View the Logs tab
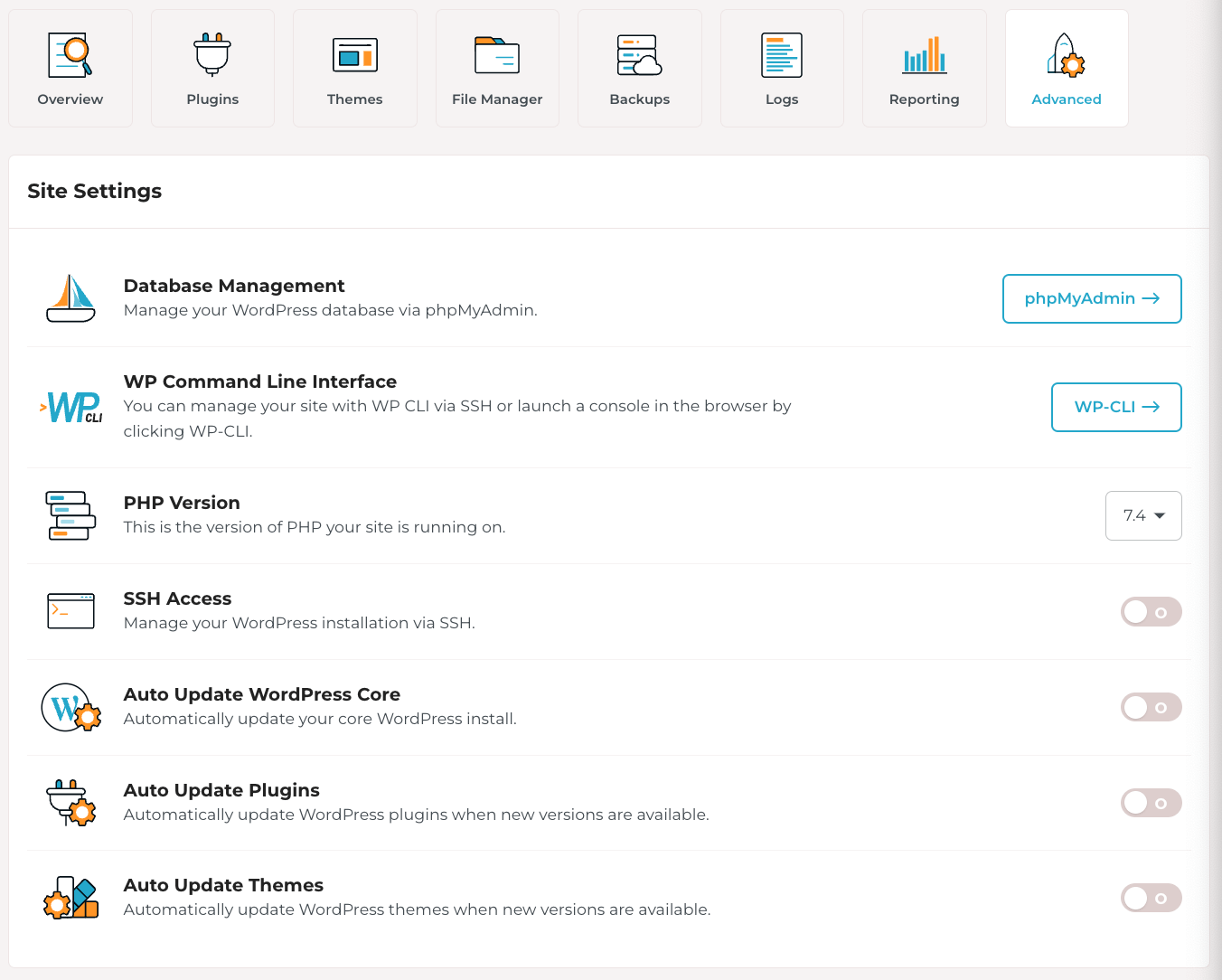 click(782, 69)
